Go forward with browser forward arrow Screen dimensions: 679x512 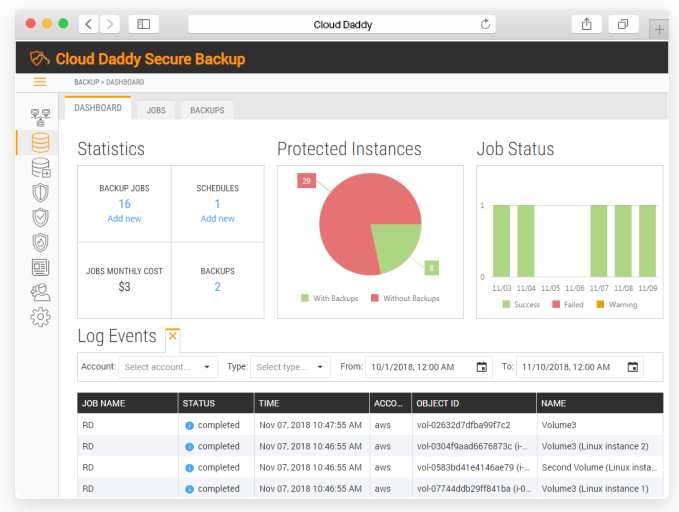point(110,24)
